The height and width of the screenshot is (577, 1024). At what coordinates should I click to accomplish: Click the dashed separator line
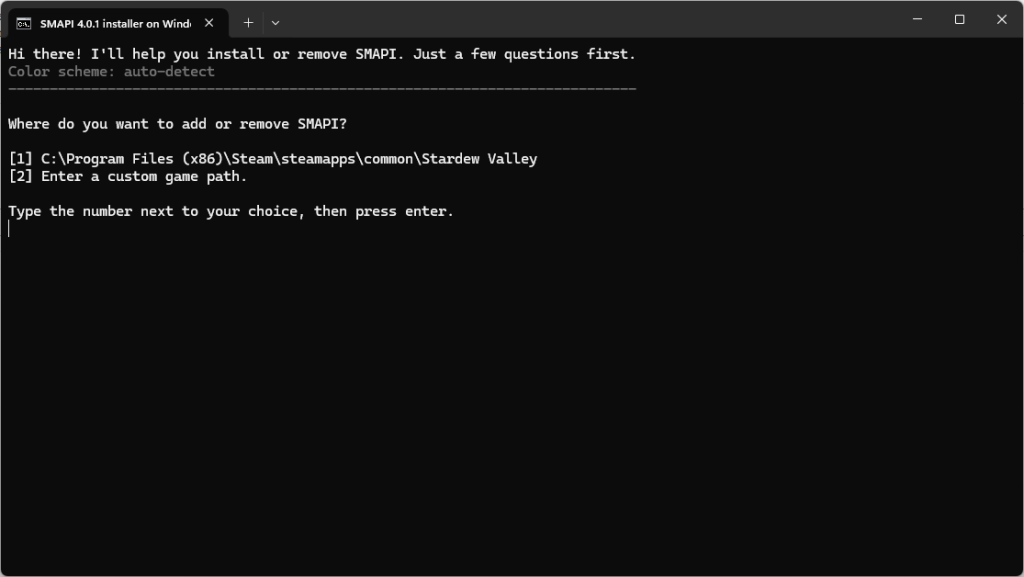pyautogui.click(x=320, y=88)
